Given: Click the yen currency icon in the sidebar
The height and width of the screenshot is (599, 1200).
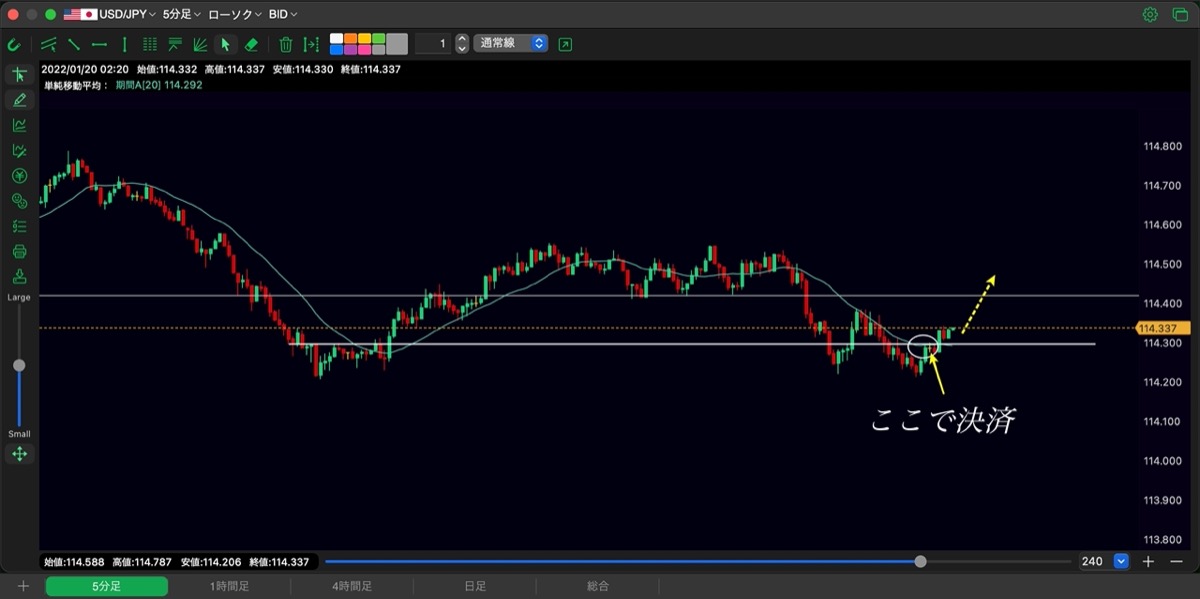Looking at the screenshot, I should [x=19, y=176].
